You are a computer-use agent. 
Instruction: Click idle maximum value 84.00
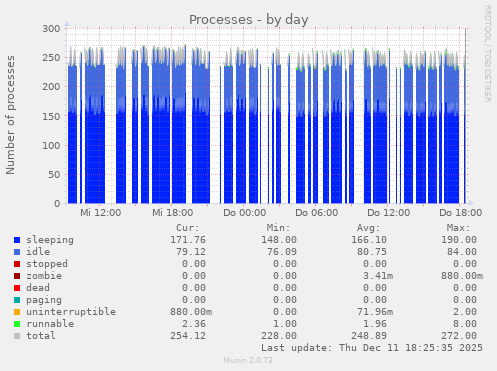462,252
